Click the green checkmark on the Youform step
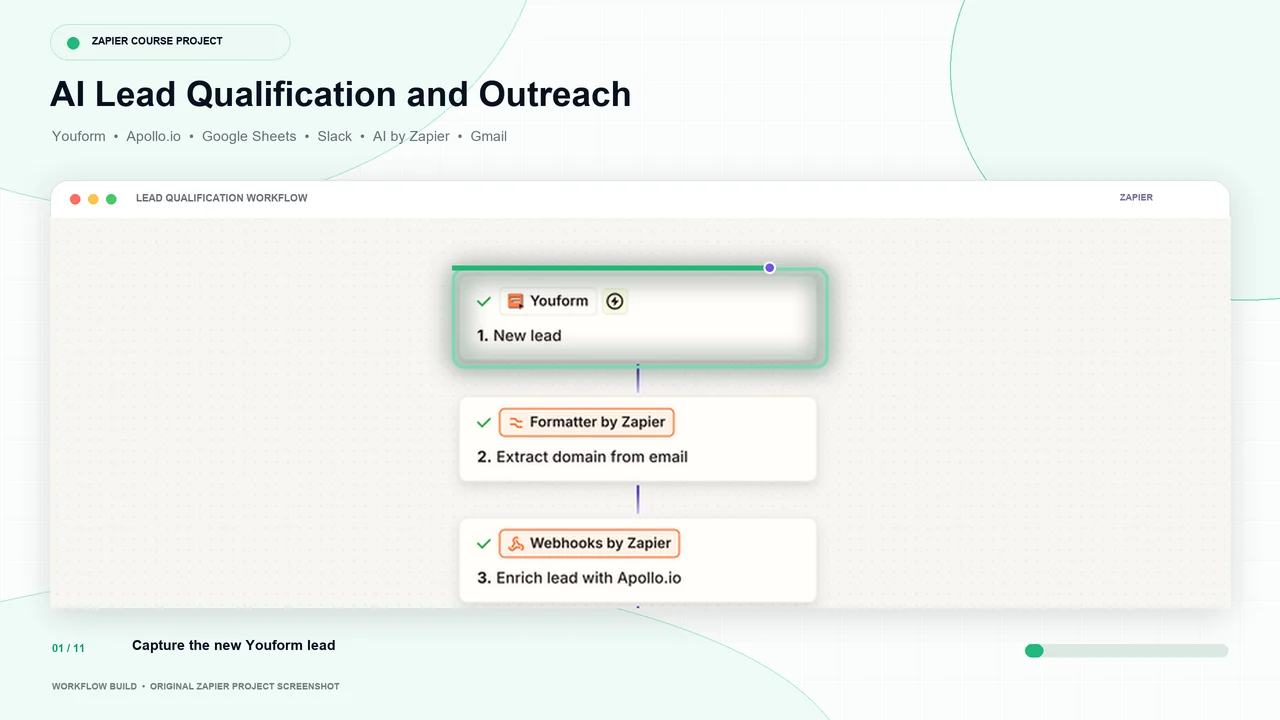 coord(484,301)
